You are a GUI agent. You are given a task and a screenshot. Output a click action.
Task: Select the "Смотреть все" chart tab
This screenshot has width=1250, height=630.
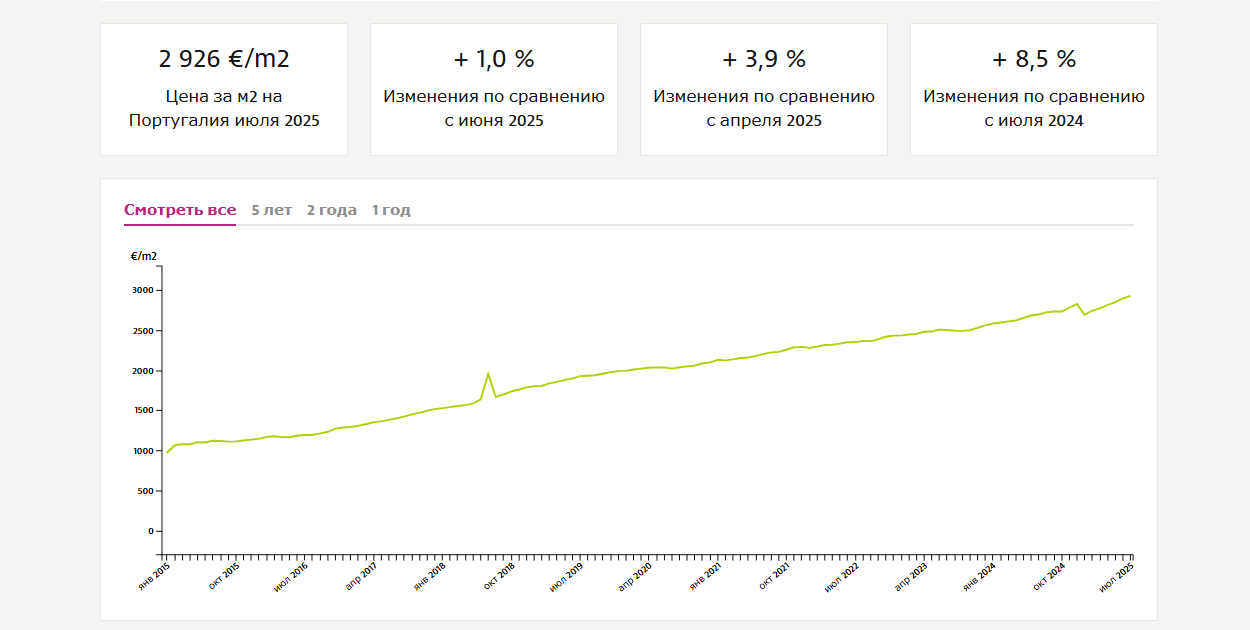point(180,210)
